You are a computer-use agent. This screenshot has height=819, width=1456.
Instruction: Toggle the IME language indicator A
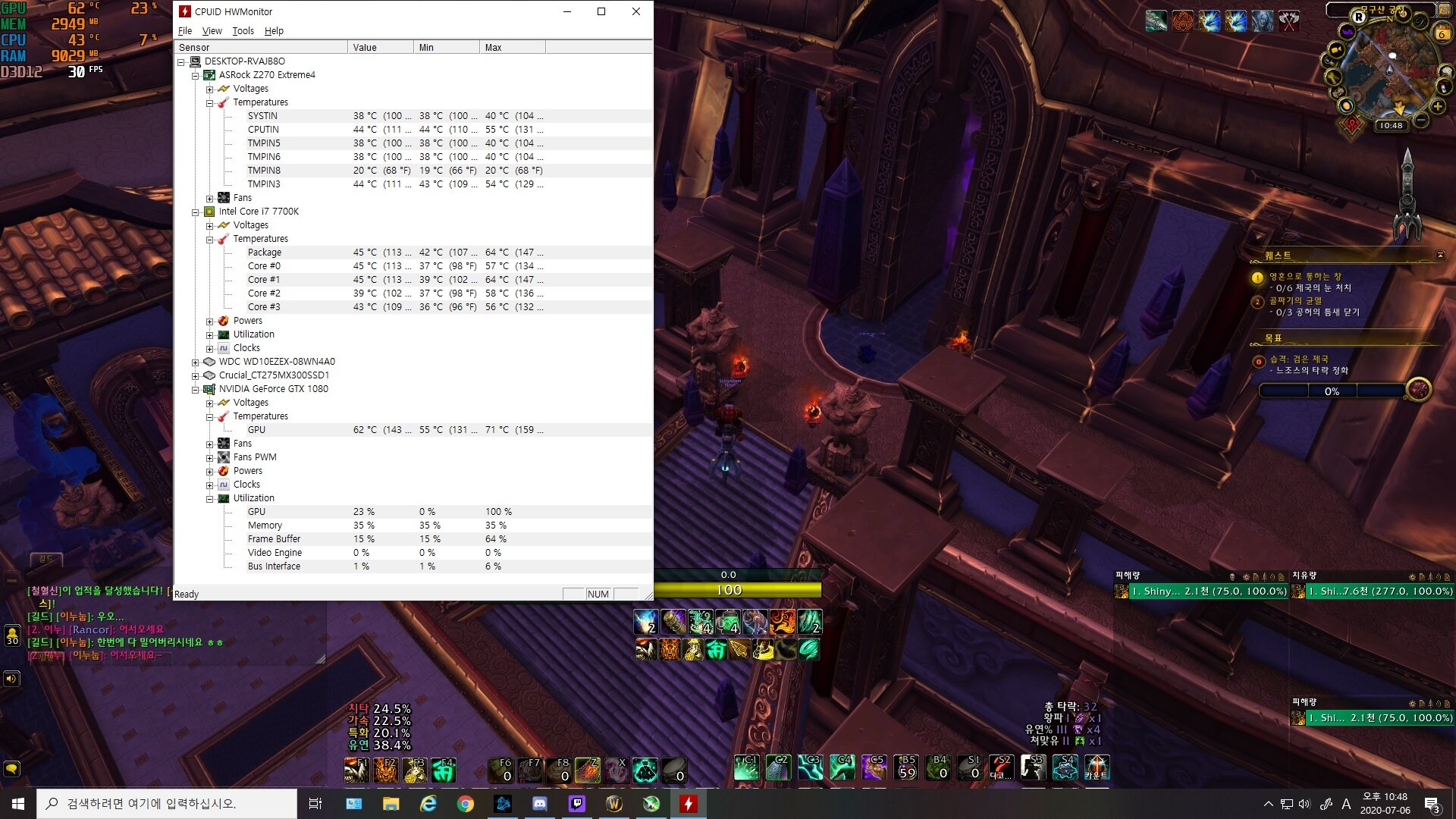(x=1346, y=804)
